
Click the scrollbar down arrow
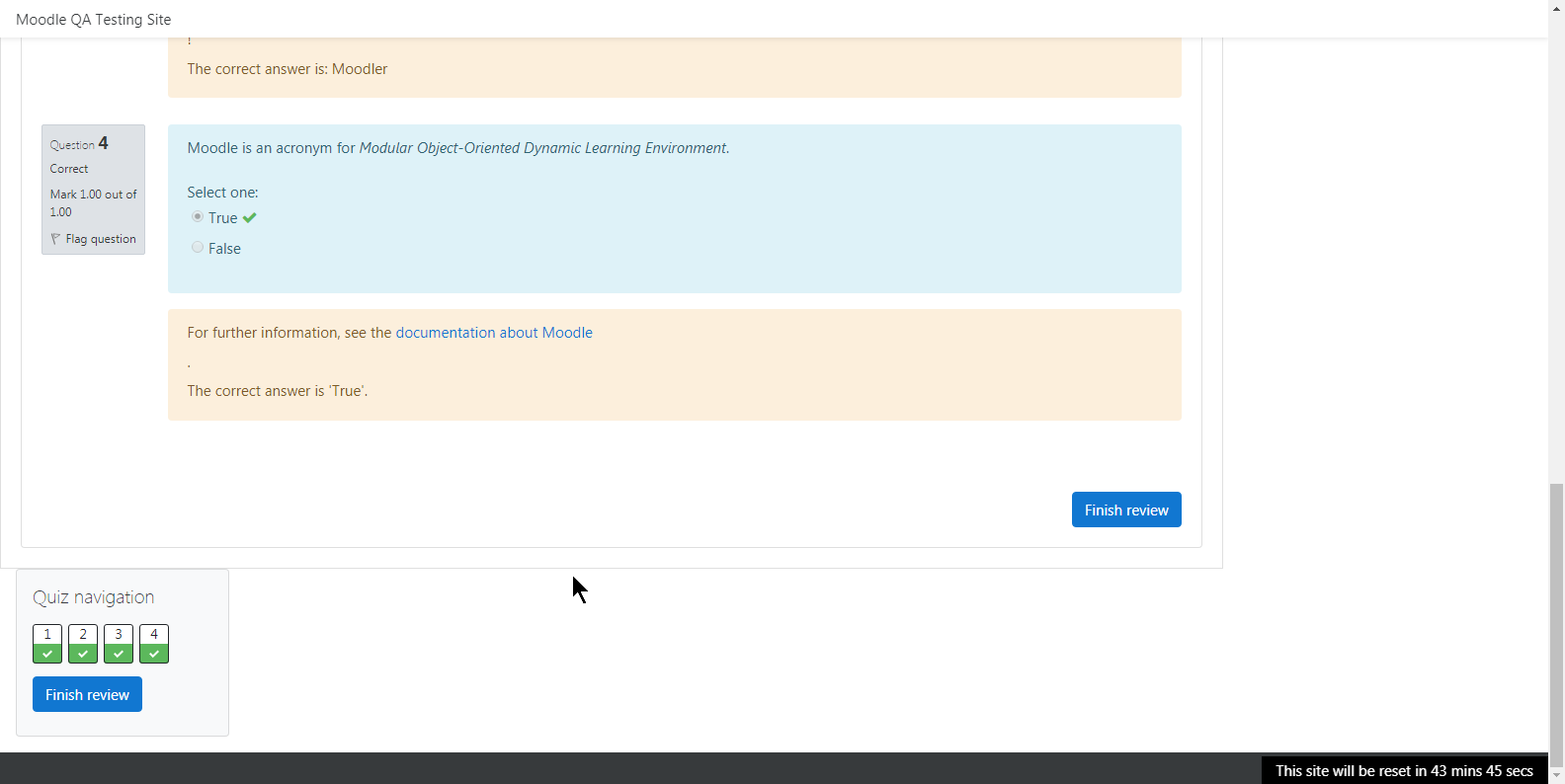[1557, 776]
